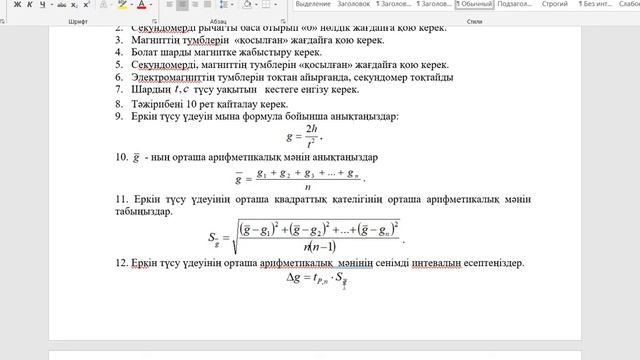This screenshot has width=640, height=360.
Task: Select Обычный style
Action: pos(475,4)
